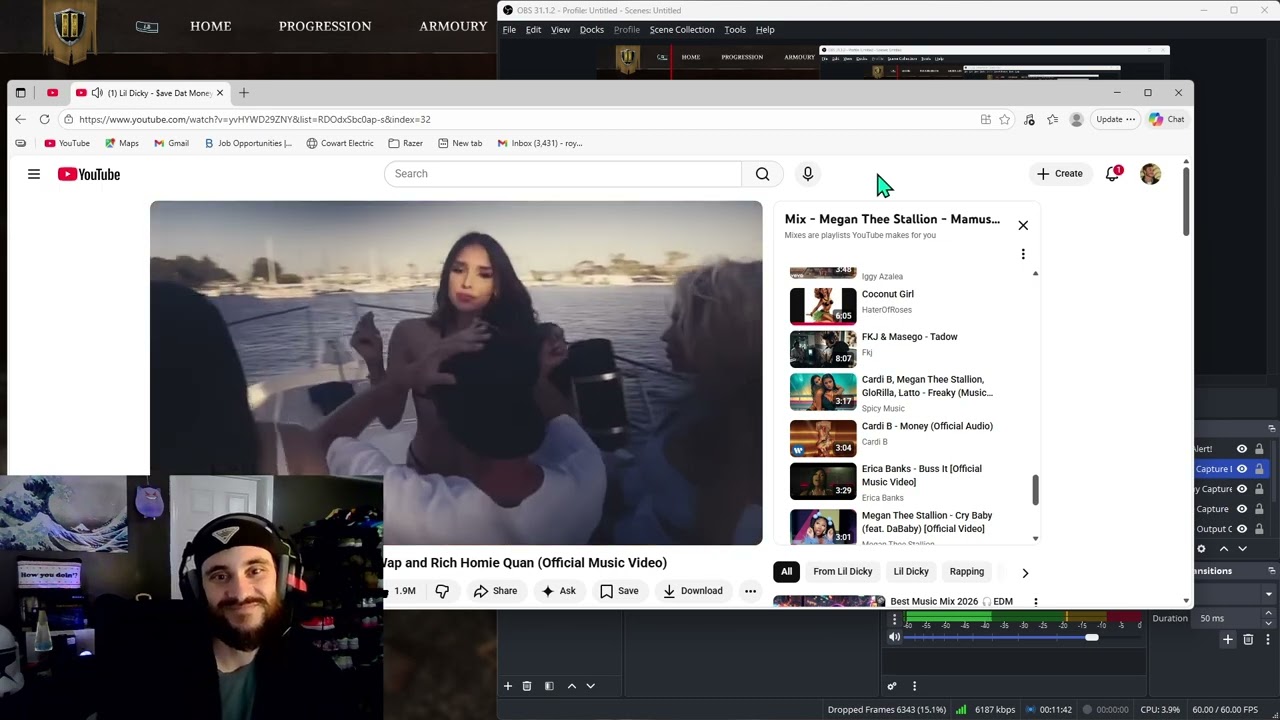The image size is (1280, 720).
Task: Download the video
Action: [692, 591]
